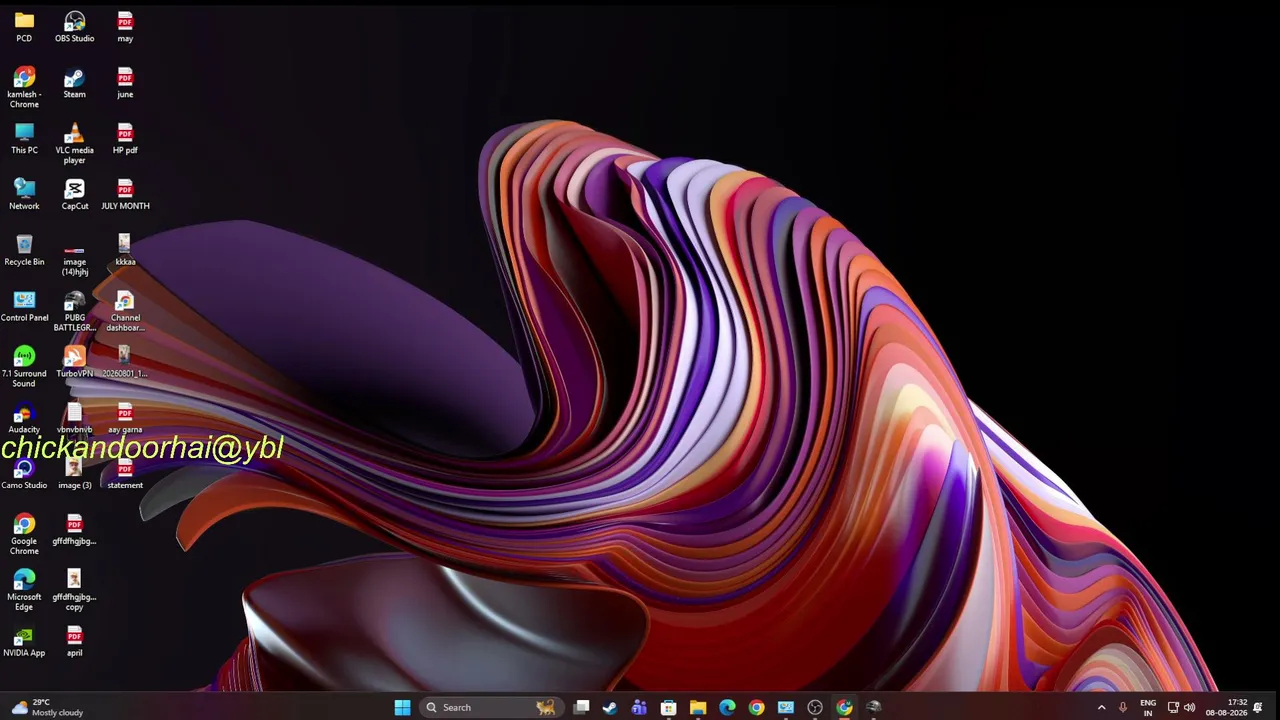
Task: Open OBS Studio from the taskbar
Action: (x=815, y=707)
